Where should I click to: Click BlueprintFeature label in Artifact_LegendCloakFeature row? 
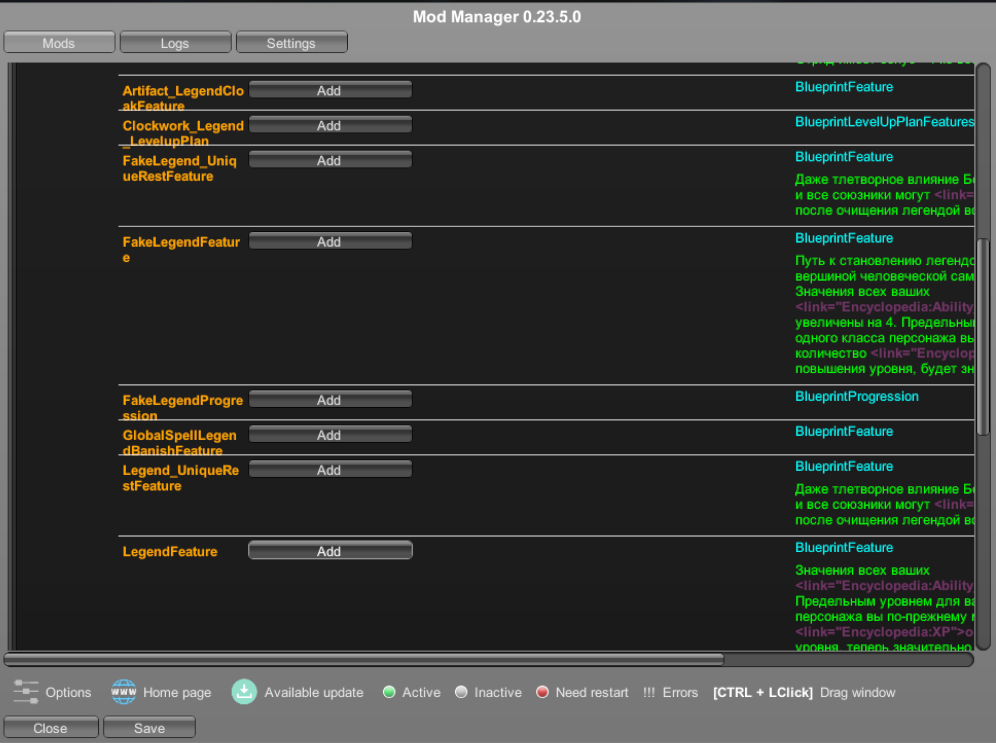(x=844, y=86)
